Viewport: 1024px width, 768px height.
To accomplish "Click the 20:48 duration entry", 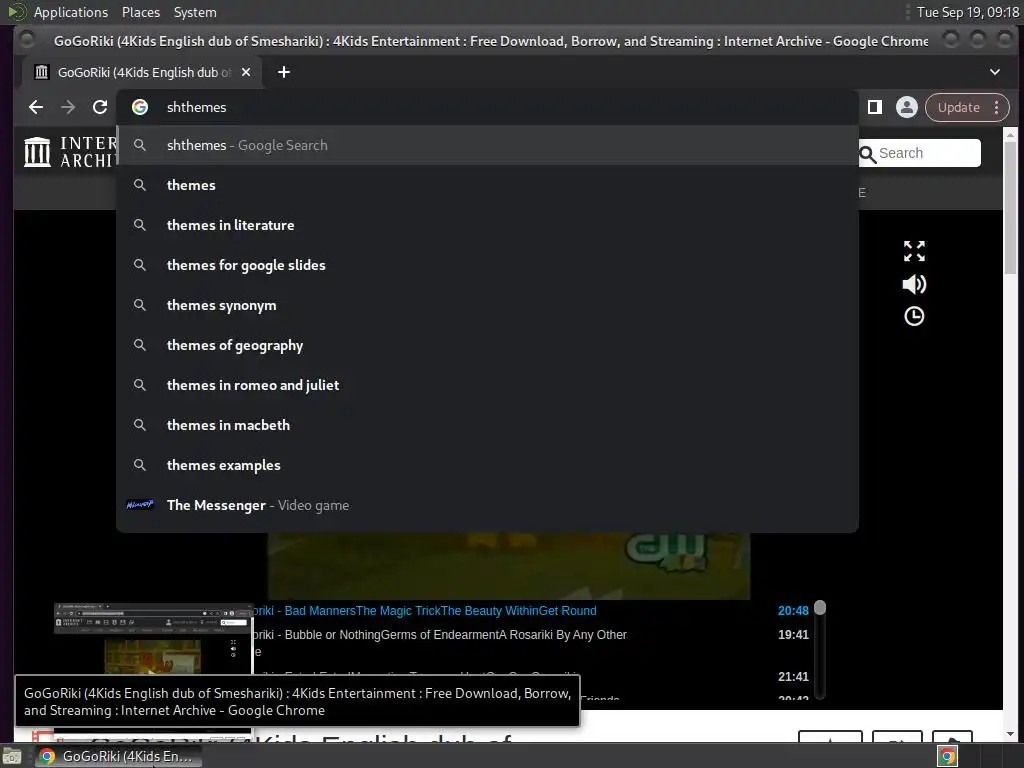I will click(x=793, y=611).
